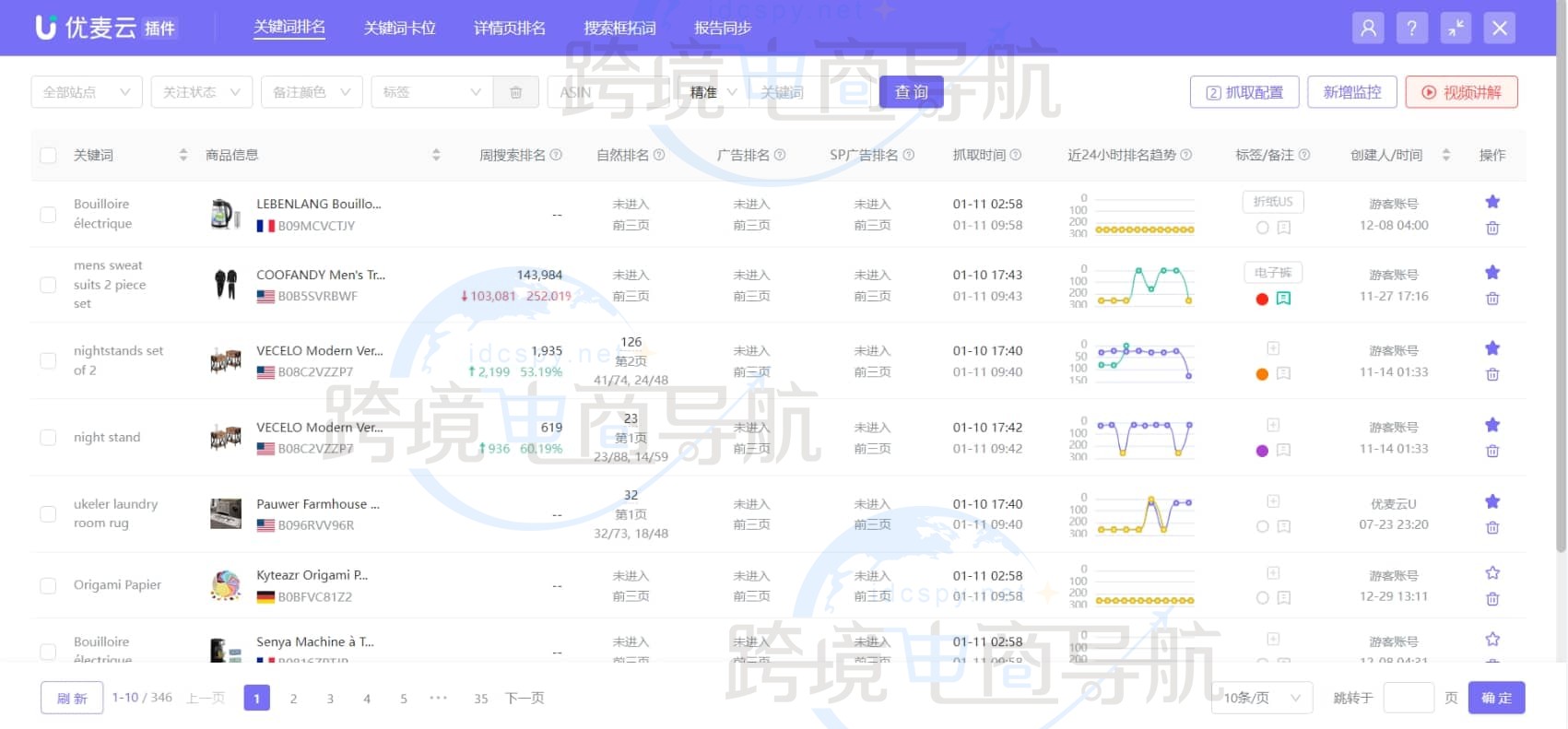Screen dimensions: 1568x729
Task: Pick the orange note color on nightstands set
Action: pos(1262,374)
